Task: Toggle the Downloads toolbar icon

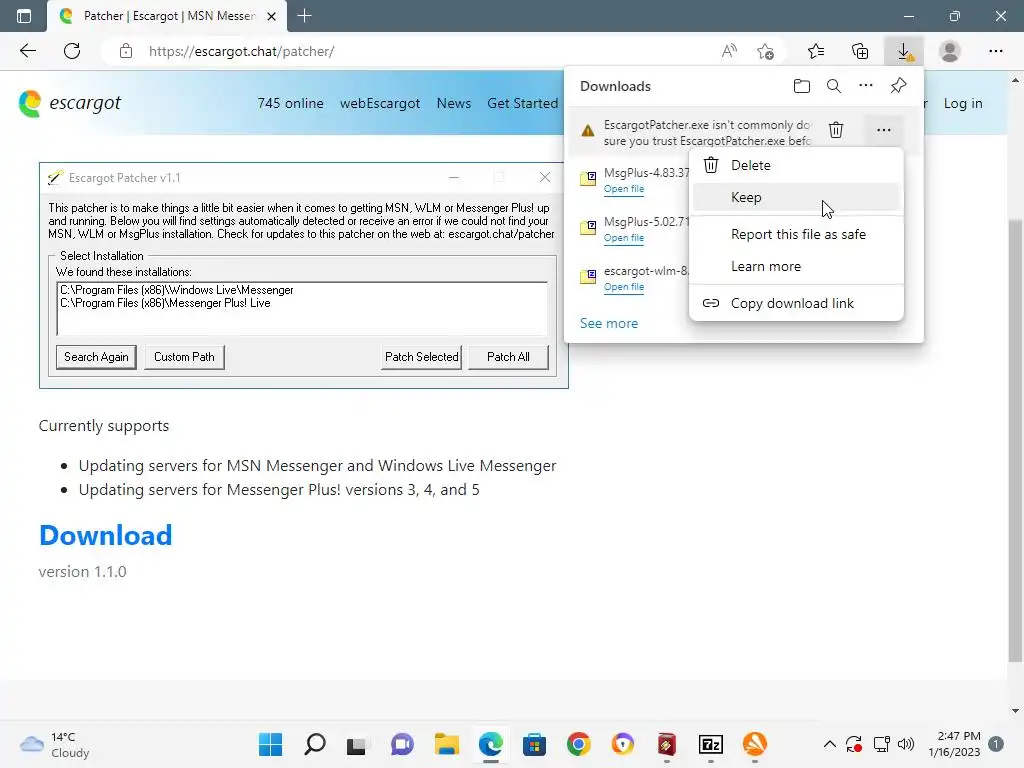Action: tap(904, 51)
